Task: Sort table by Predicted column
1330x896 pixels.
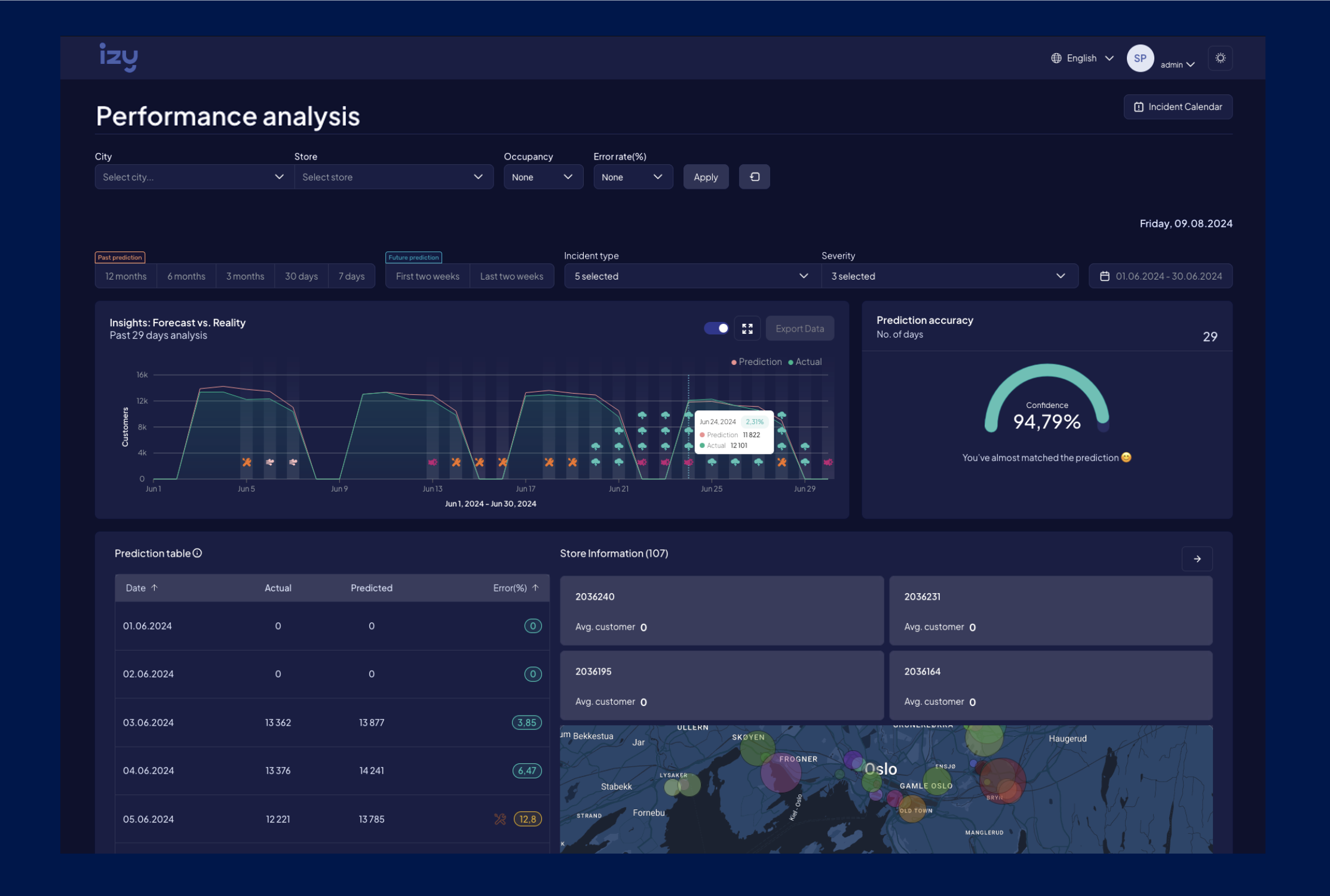Action: coord(372,588)
